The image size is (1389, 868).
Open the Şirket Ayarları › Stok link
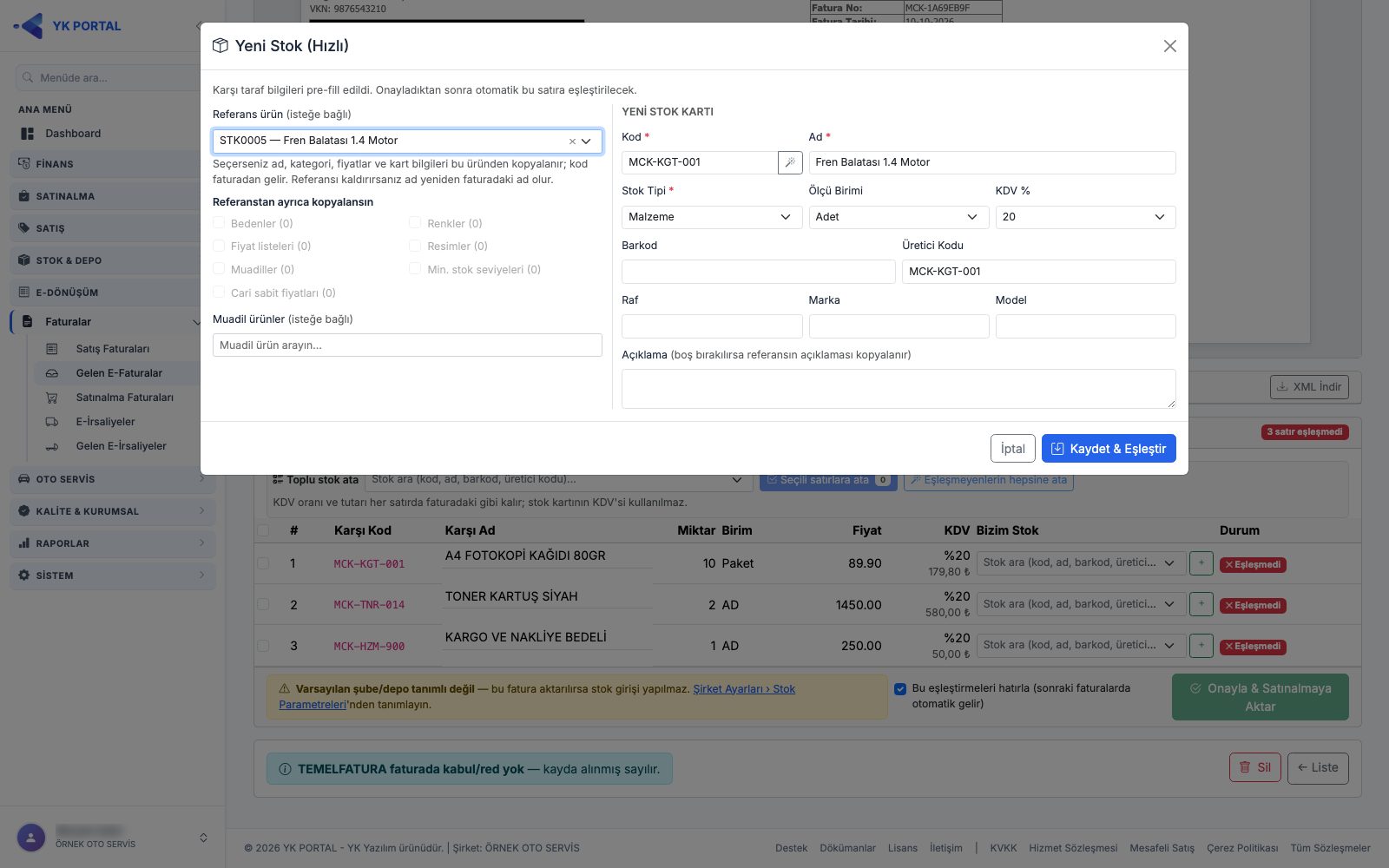(x=744, y=689)
